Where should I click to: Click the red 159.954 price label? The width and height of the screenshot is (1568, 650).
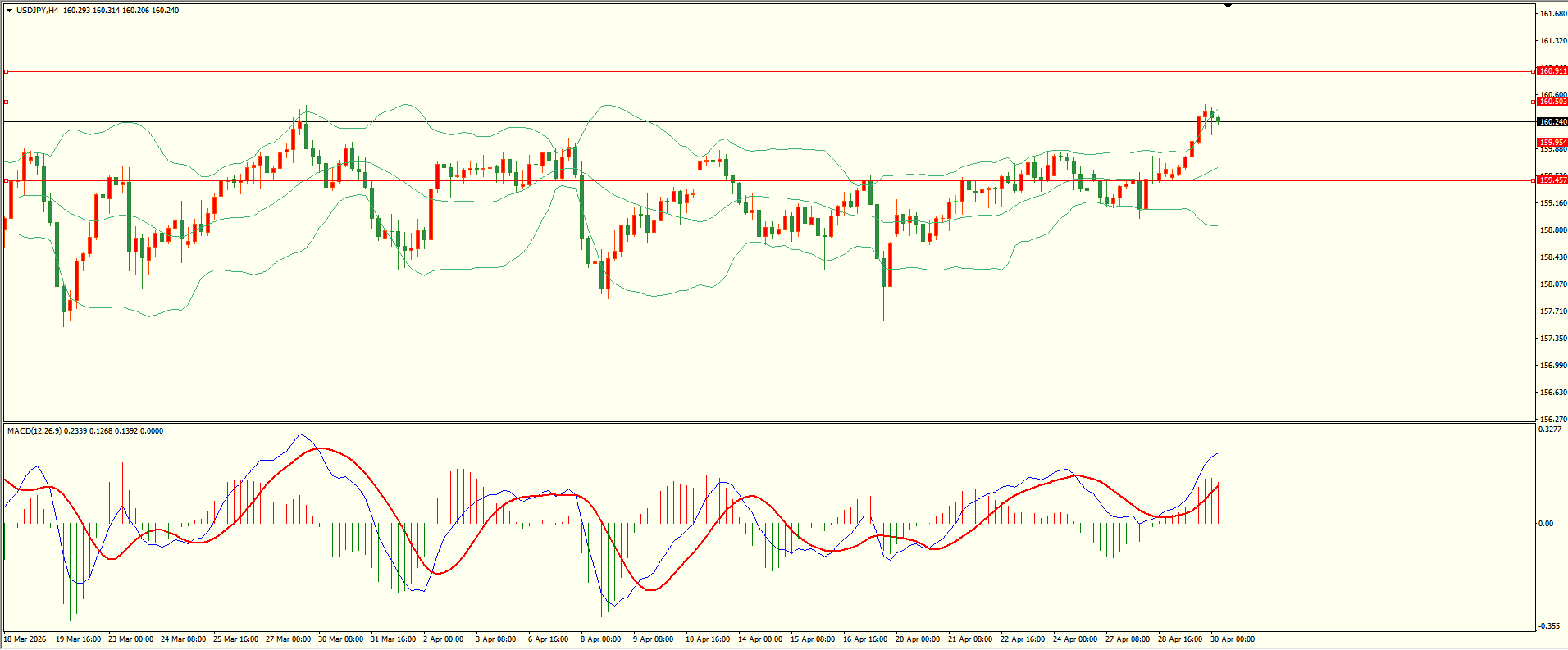coord(1552,143)
